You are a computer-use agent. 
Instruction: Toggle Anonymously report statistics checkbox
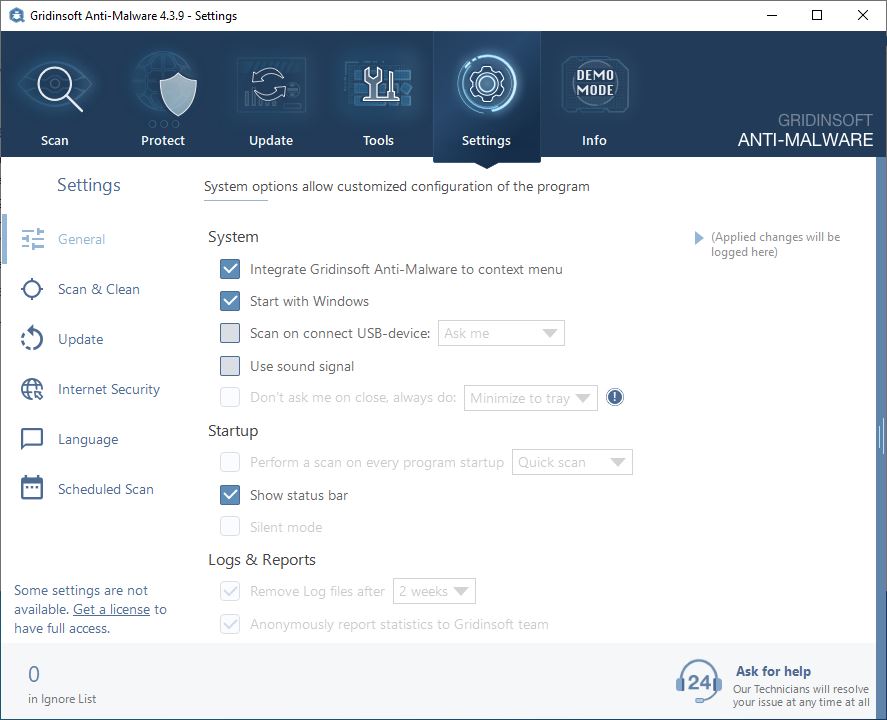pyautogui.click(x=230, y=624)
